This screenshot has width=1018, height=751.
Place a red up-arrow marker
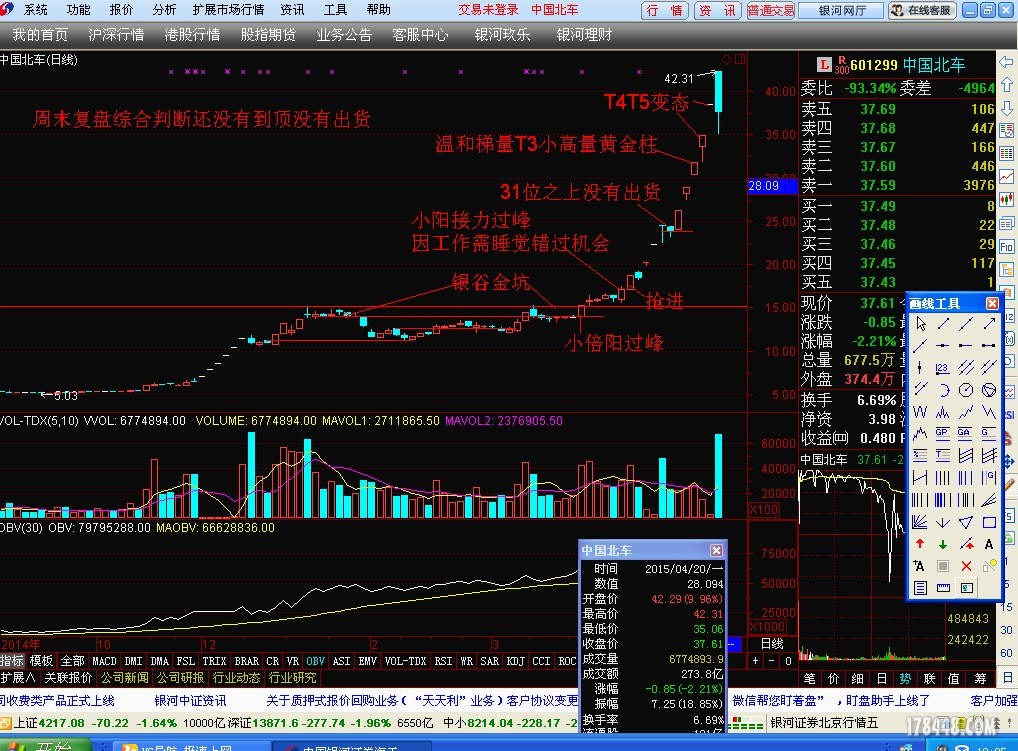tap(920, 544)
